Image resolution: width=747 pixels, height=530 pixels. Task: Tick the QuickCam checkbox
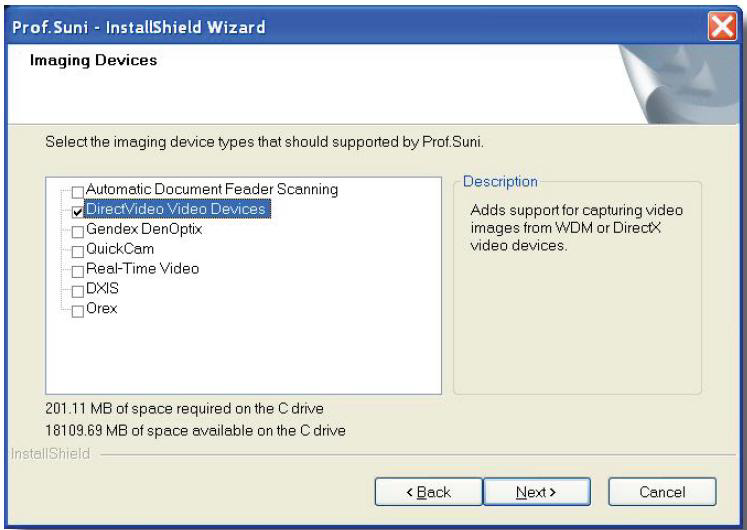(77, 251)
